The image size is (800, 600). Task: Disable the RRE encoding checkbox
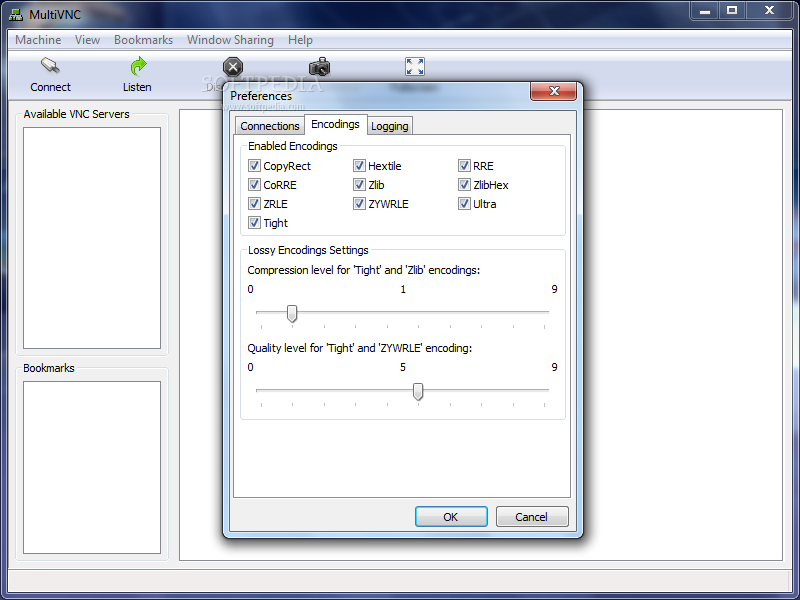464,165
